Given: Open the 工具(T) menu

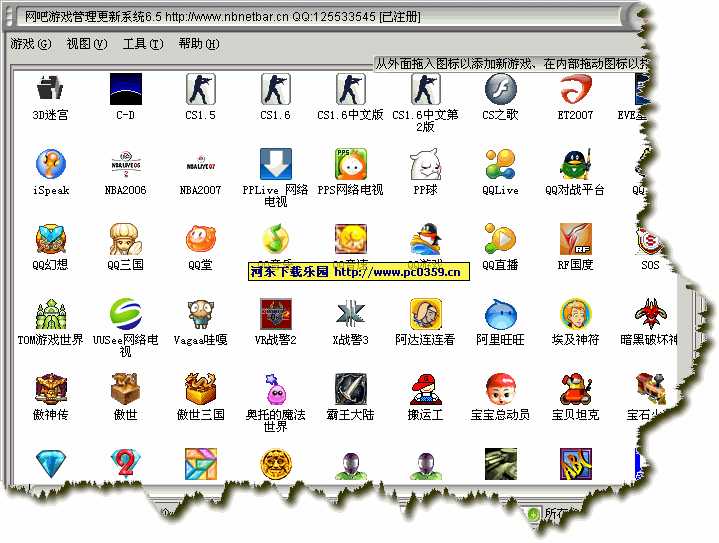Looking at the screenshot, I should pyautogui.click(x=143, y=44).
